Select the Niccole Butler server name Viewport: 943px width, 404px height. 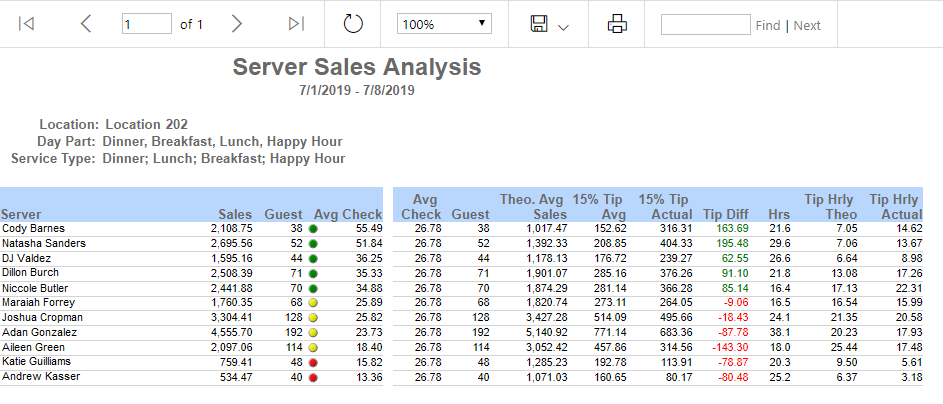[35, 288]
